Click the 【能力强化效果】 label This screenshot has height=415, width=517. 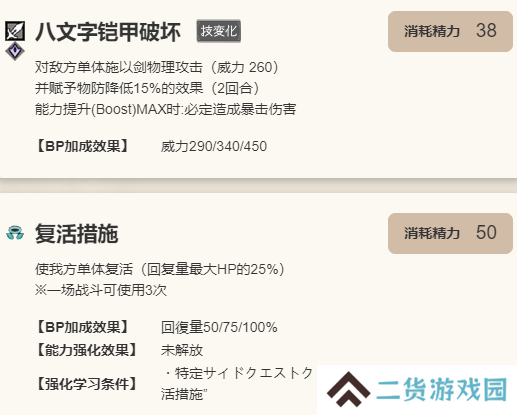[87, 350]
